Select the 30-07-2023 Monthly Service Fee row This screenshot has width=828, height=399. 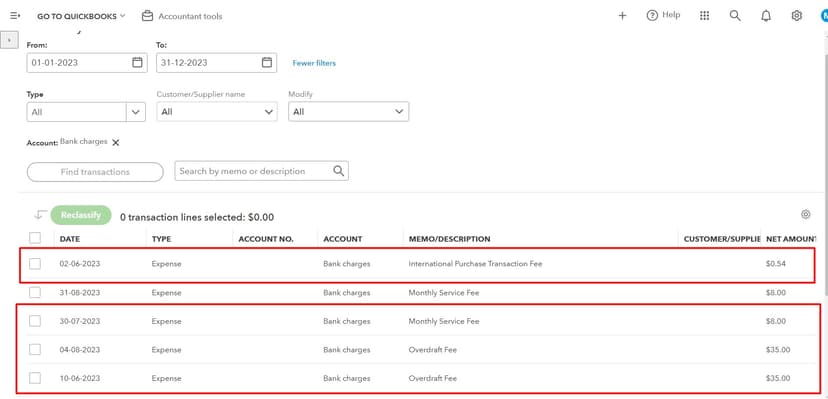click(x=35, y=321)
